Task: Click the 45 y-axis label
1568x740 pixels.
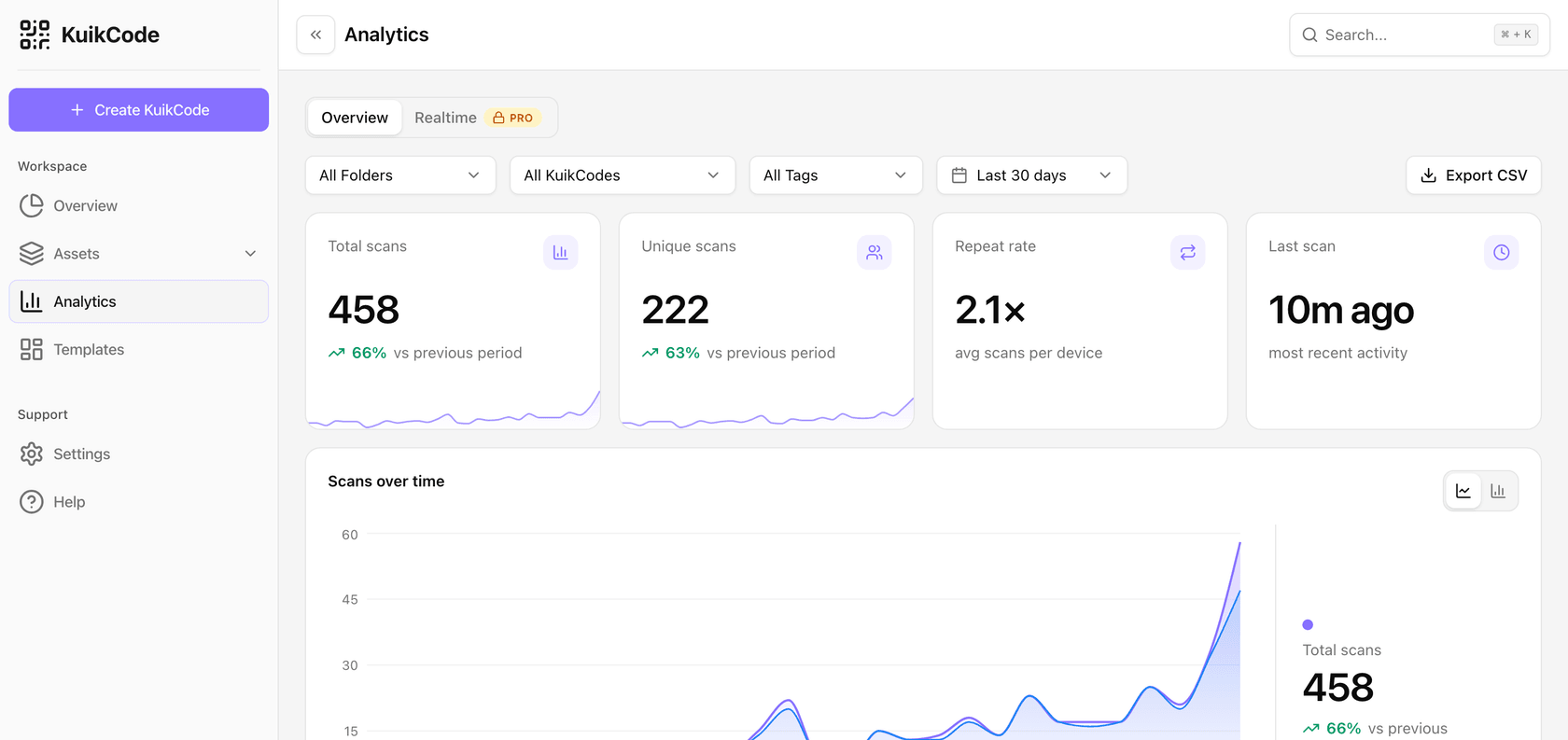Action: pyautogui.click(x=350, y=599)
